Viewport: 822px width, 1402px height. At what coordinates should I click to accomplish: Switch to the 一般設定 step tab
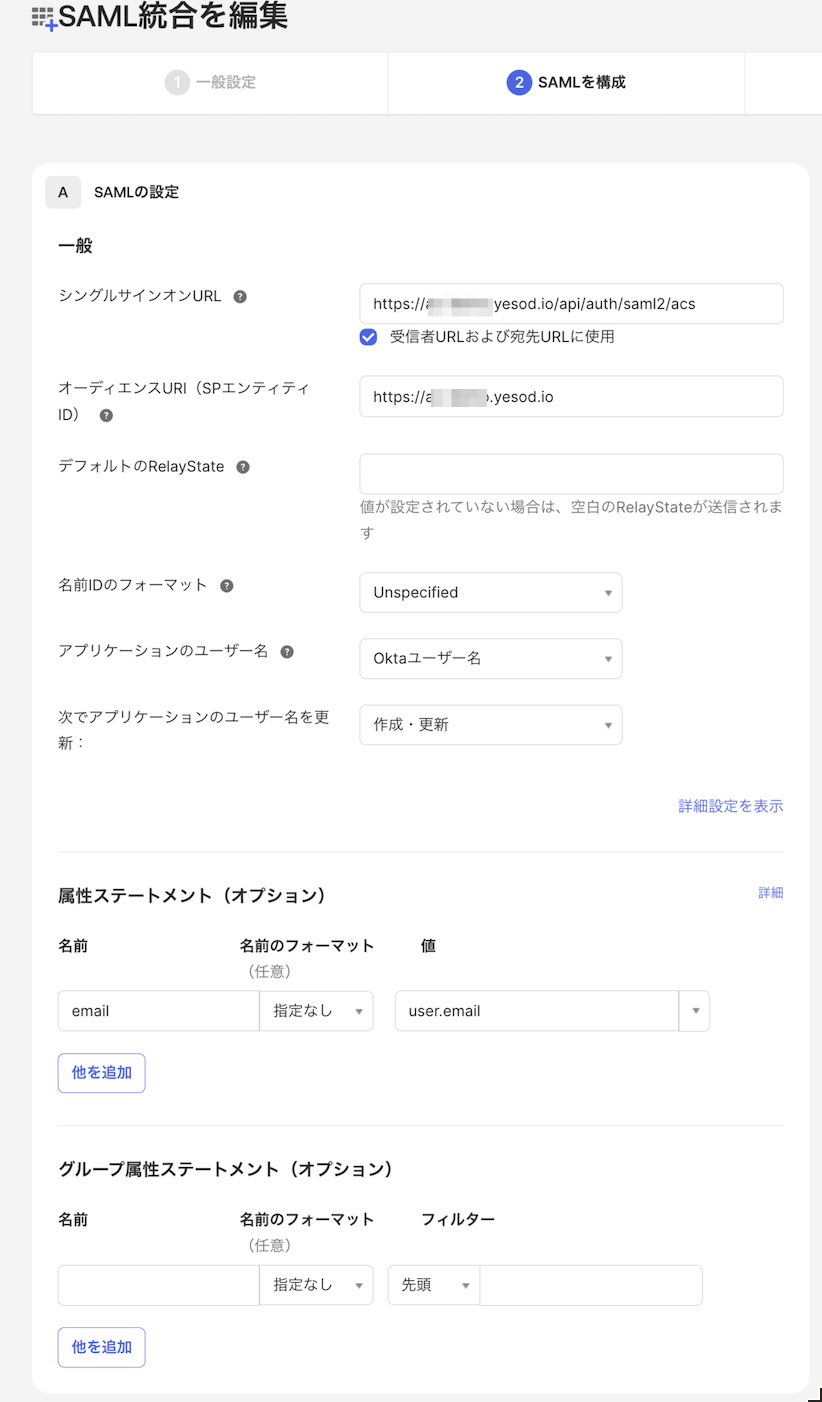(211, 82)
